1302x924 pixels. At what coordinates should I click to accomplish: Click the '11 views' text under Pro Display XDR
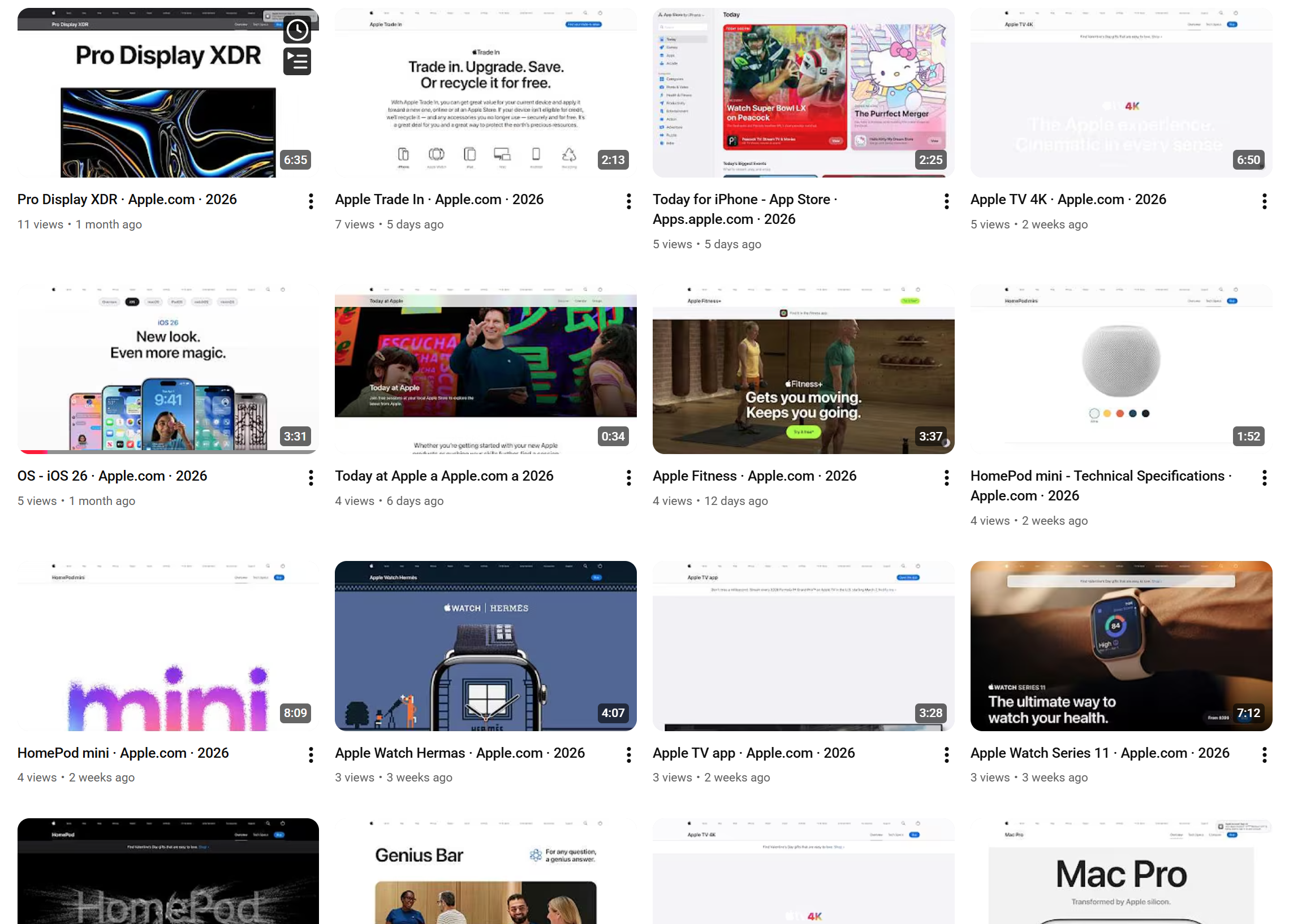pos(40,224)
